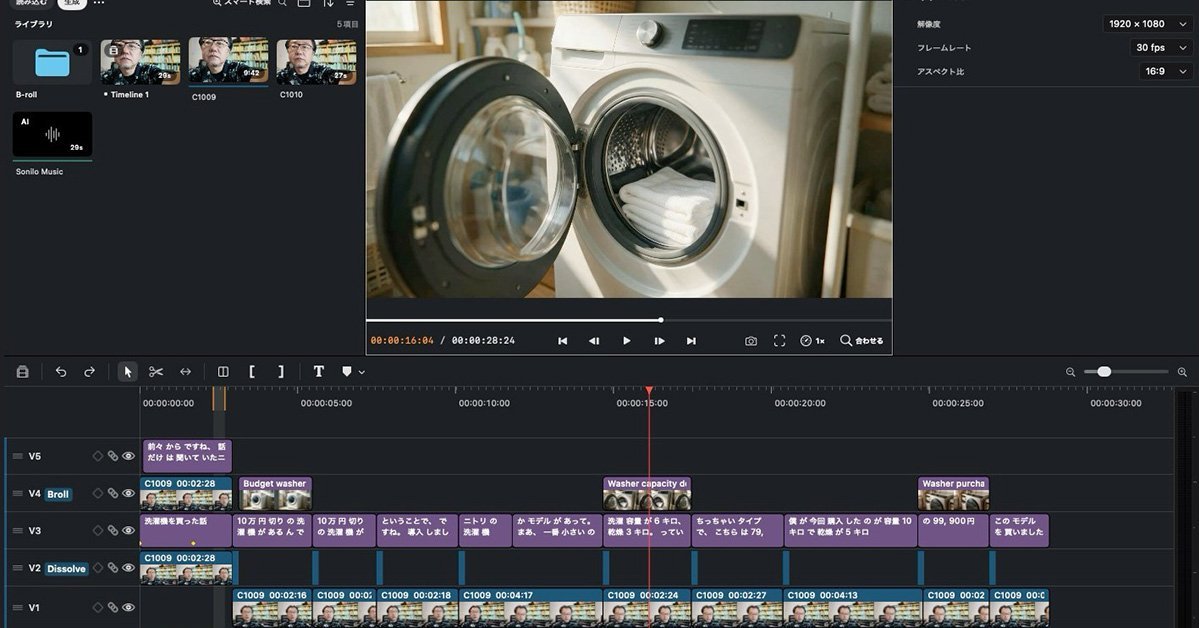Click the スマート検索 smart search button
1199x628 pixels.
click(x=242, y=3)
